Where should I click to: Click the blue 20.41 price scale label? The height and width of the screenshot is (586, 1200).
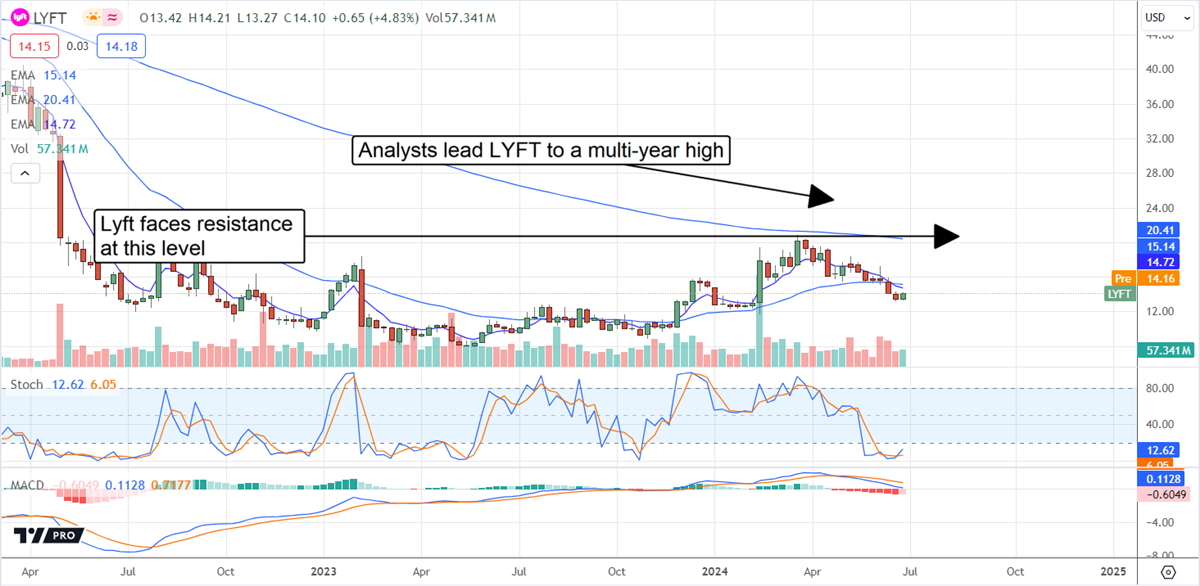coord(1158,229)
